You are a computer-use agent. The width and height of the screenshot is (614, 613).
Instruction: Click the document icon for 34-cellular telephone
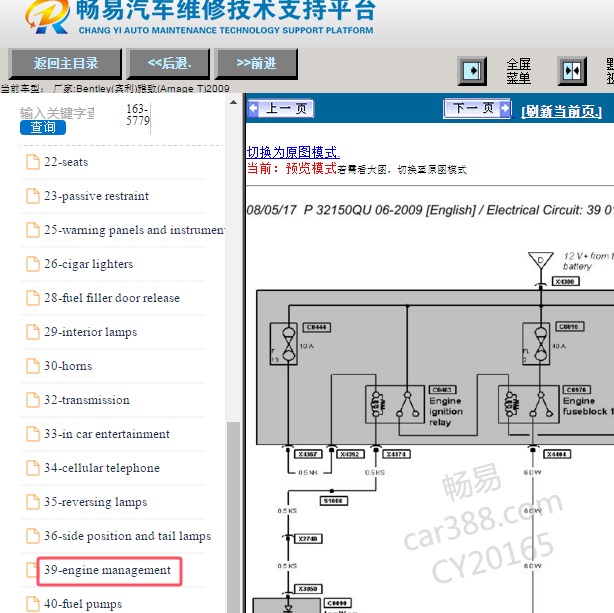click(x=33, y=468)
